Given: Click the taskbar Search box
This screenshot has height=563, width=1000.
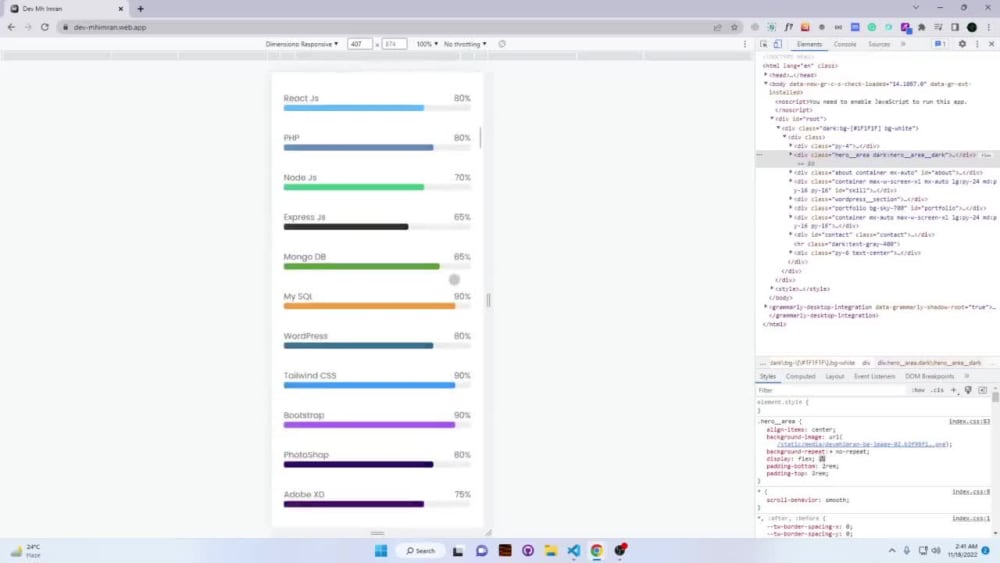Looking at the screenshot, I should [421, 551].
